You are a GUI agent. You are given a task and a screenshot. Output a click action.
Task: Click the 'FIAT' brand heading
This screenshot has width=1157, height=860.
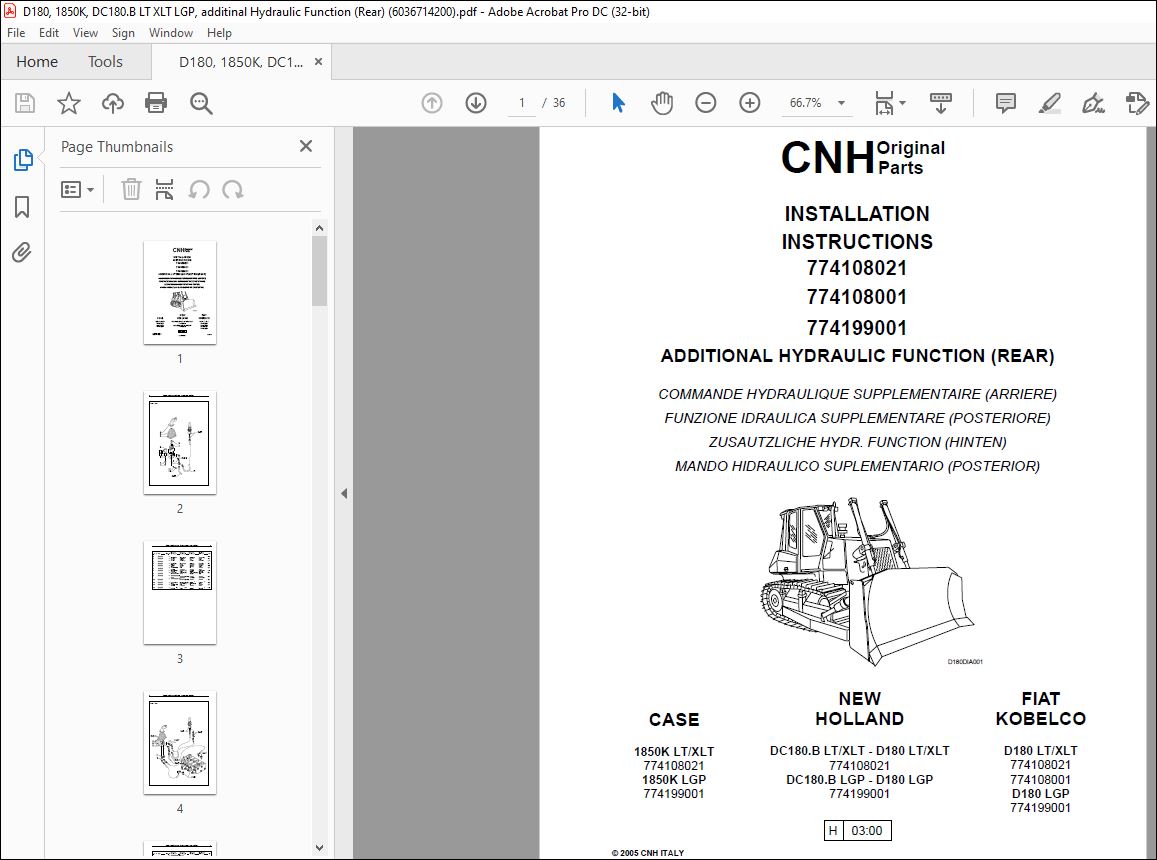(x=1040, y=698)
